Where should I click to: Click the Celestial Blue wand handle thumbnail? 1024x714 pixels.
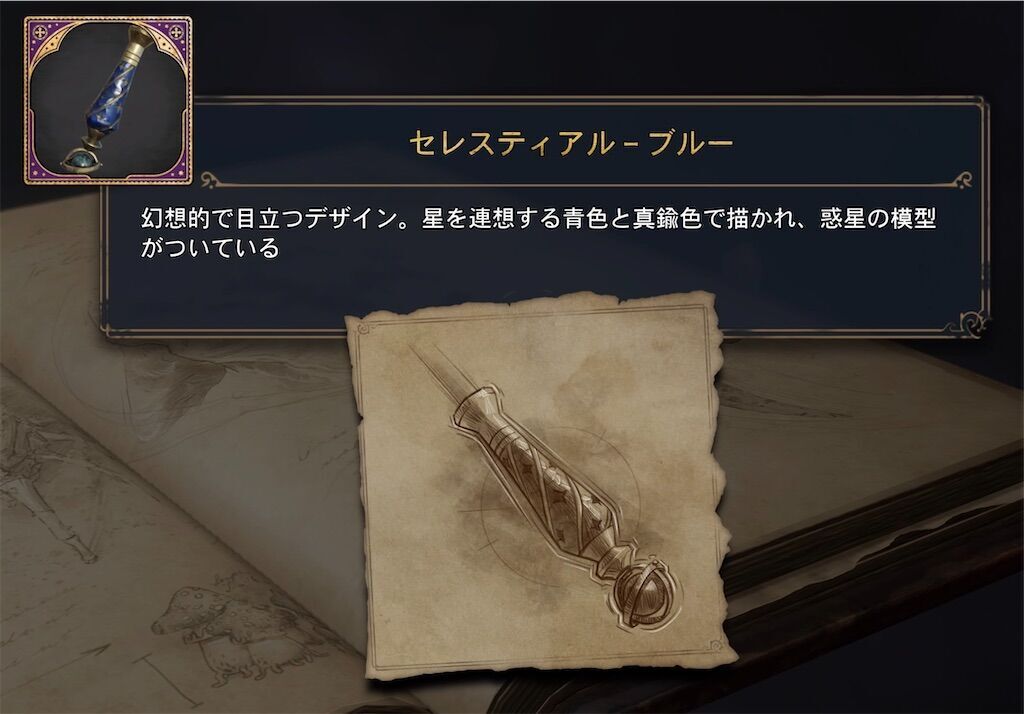point(108,101)
